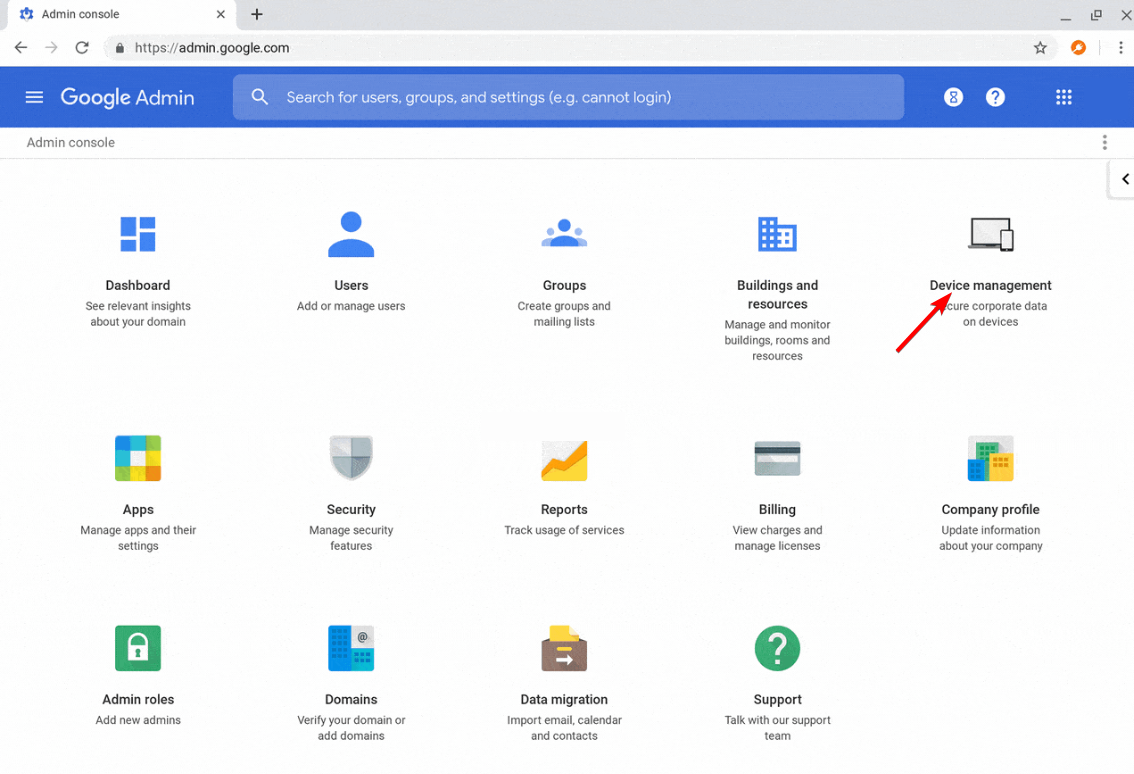Click the address bar URL admin.google.com
The width and height of the screenshot is (1134, 774).
(x=212, y=48)
